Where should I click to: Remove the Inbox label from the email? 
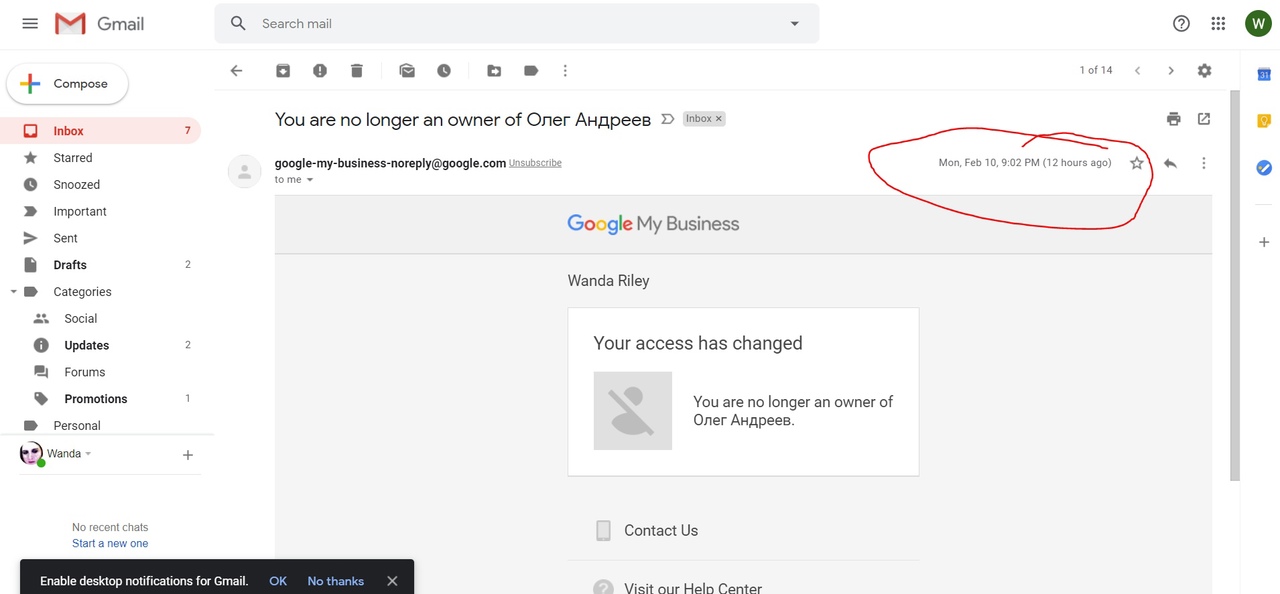tap(719, 119)
